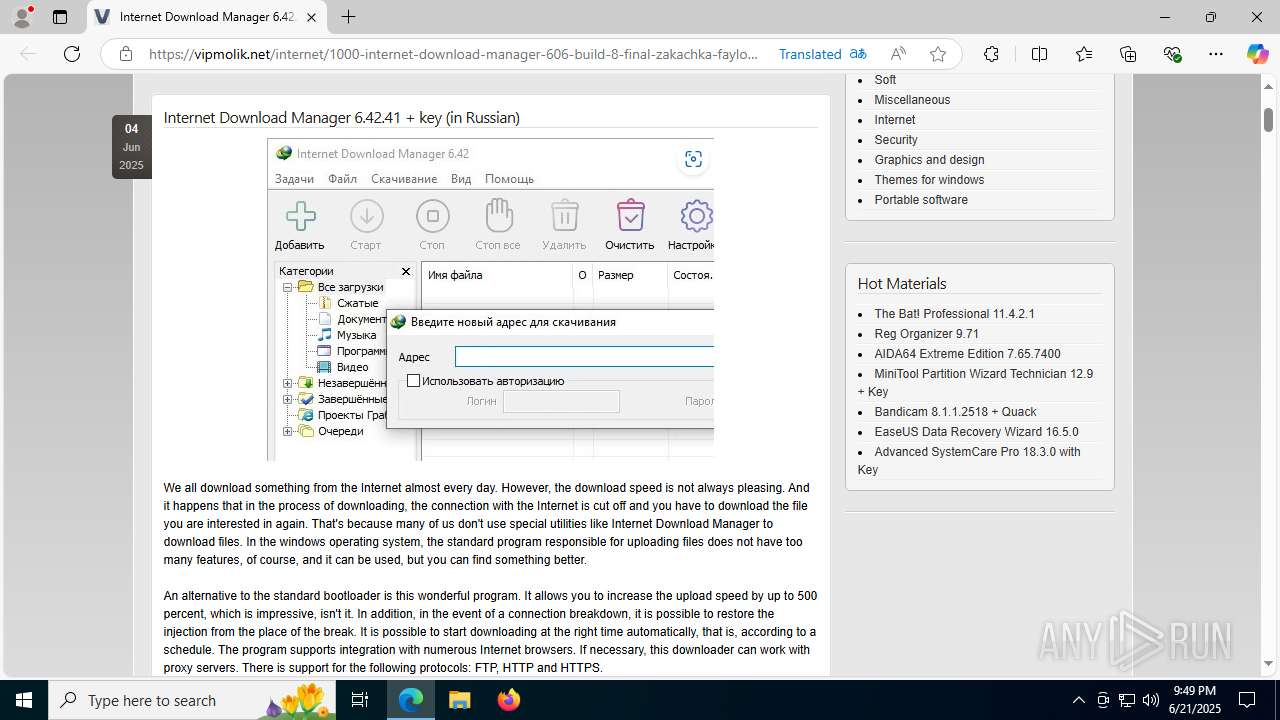Open volume control tray icon
The width and height of the screenshot is (1280, 720).
pyautogui.click(x=1151, y=700)
